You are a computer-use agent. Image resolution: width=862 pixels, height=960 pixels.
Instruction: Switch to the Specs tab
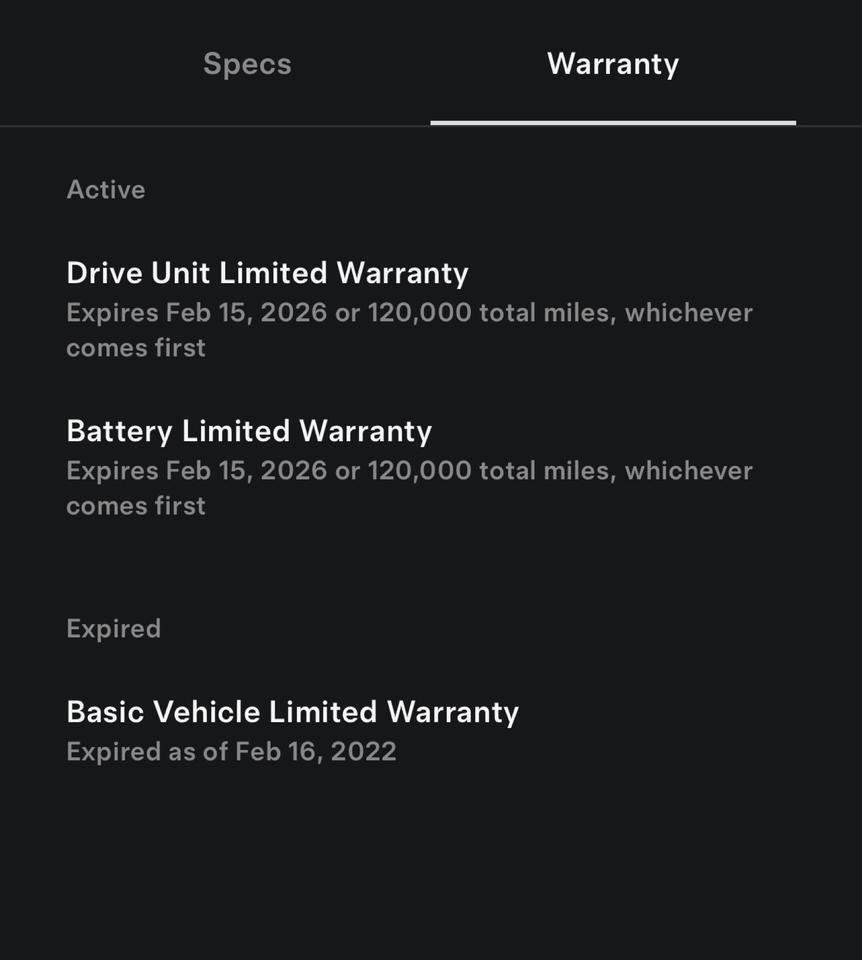coord(246,63)
